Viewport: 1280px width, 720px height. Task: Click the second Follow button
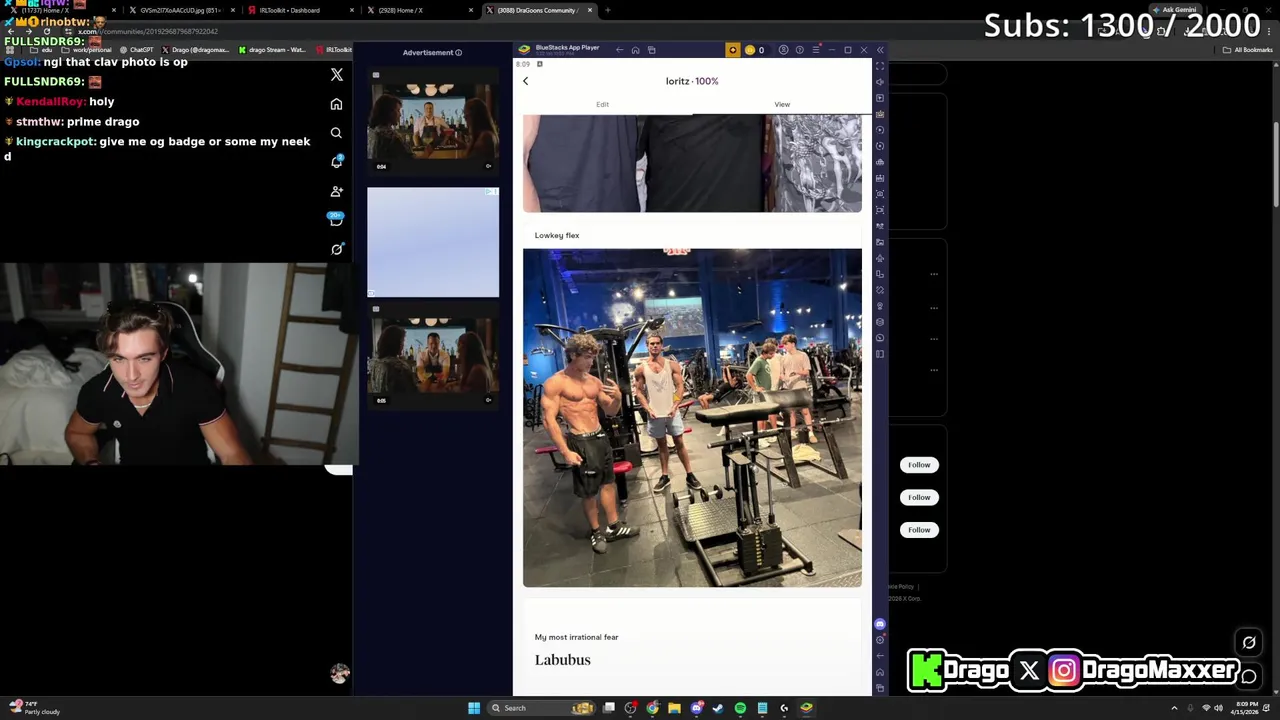point(919,497)
